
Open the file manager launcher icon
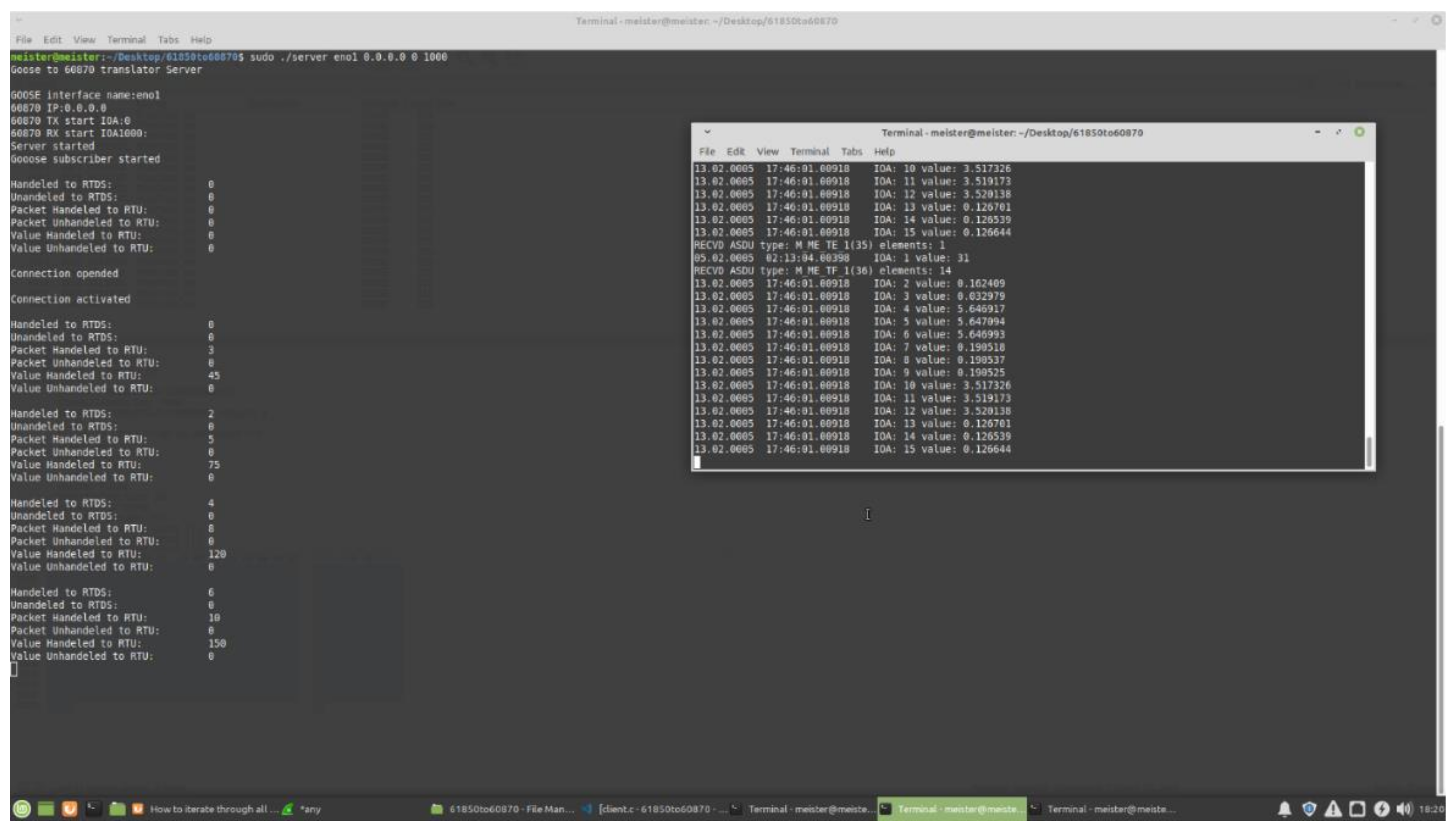click(117, 808)
